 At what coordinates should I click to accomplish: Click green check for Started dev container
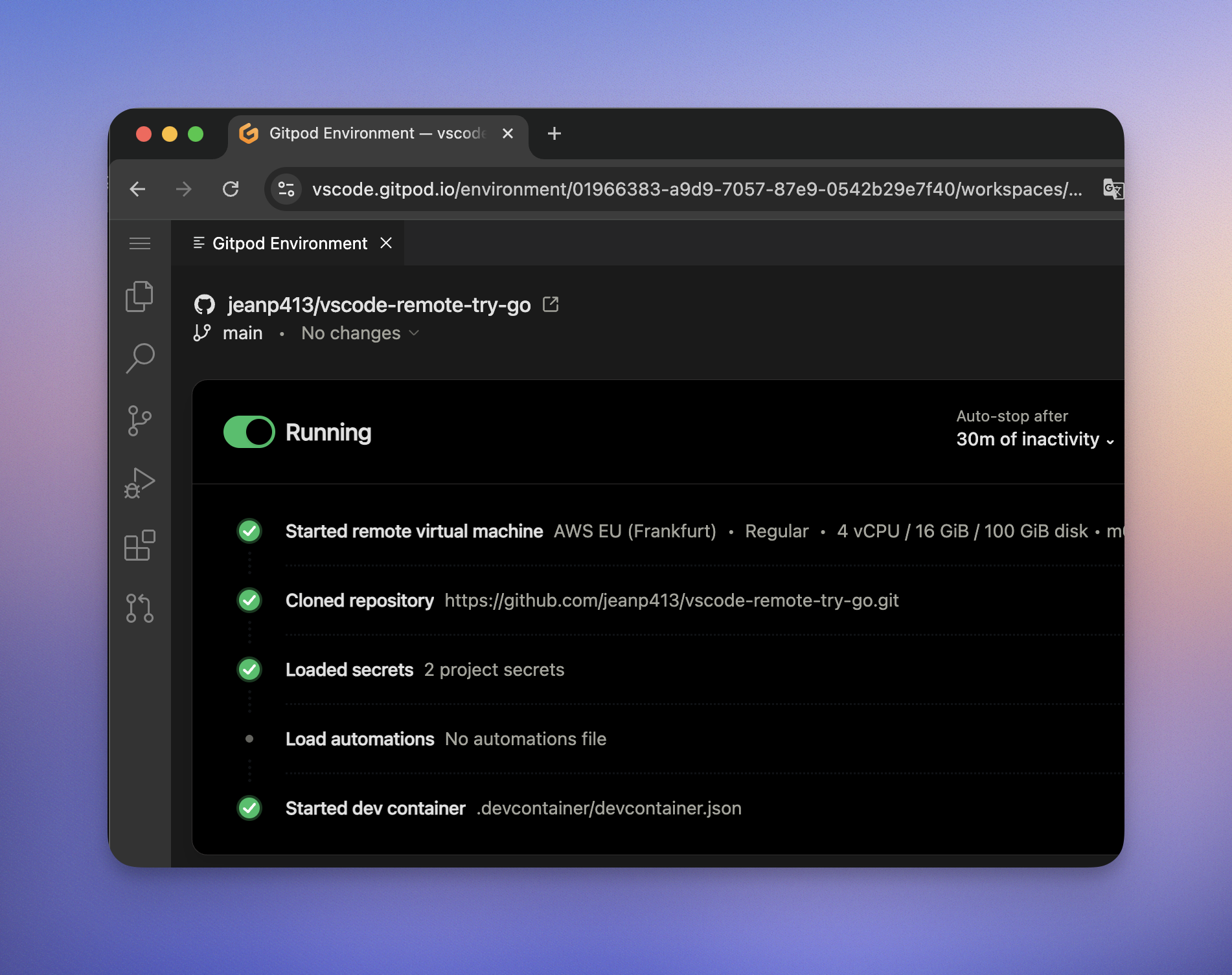249,808
